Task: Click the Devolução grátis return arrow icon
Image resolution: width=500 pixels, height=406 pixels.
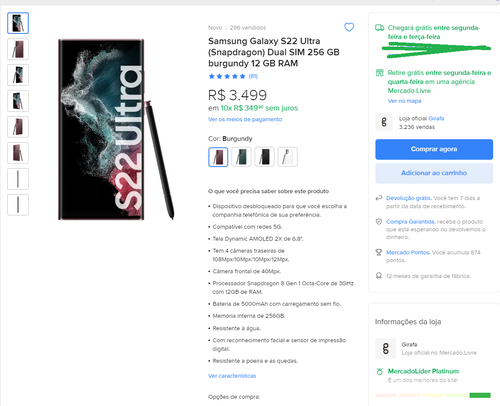Action: pos(379,198)
